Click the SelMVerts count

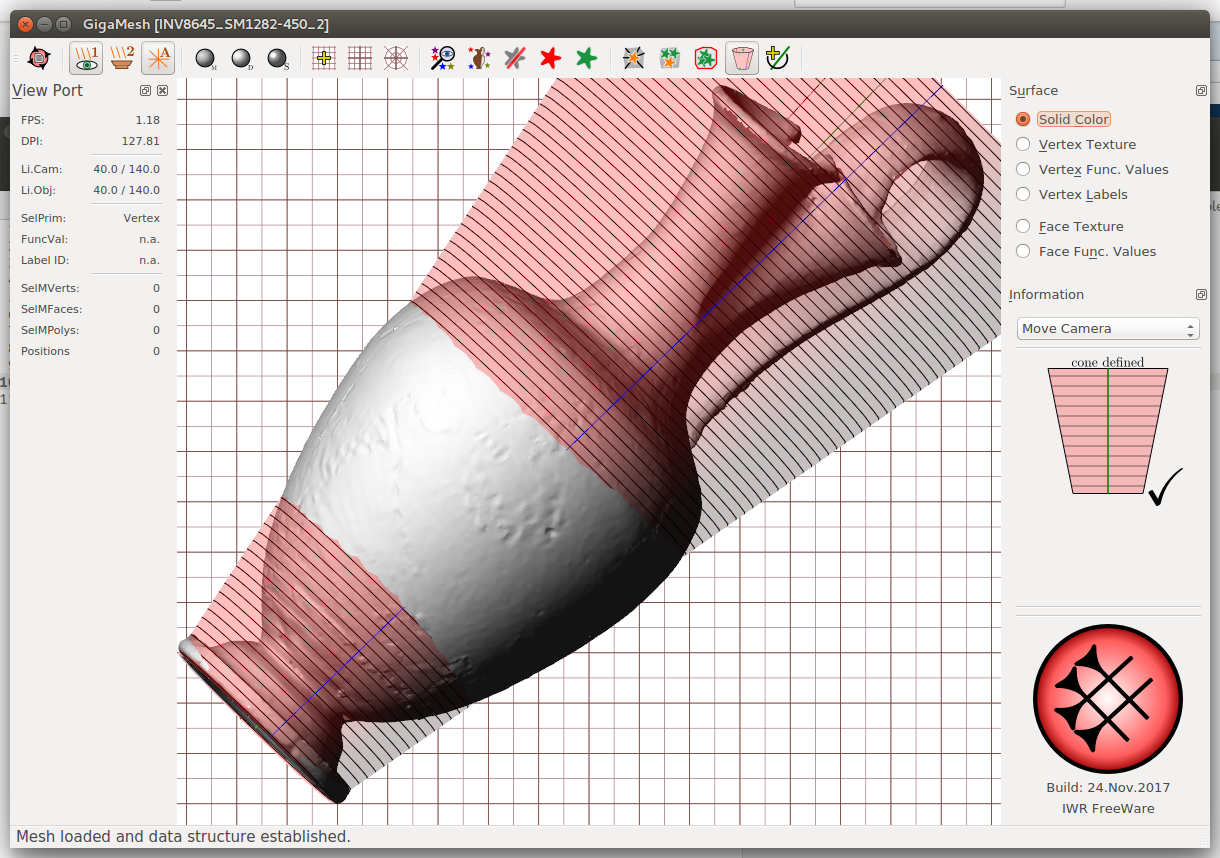tap(156, 288)
